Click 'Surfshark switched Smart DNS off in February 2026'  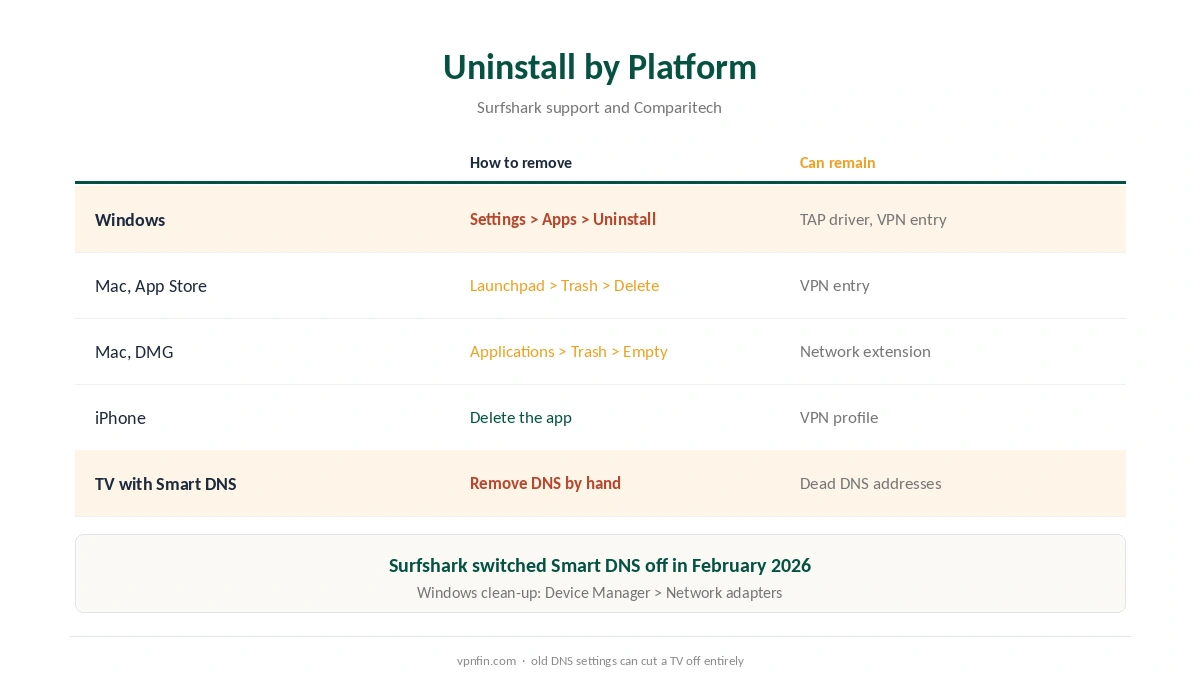pos(600,565)
